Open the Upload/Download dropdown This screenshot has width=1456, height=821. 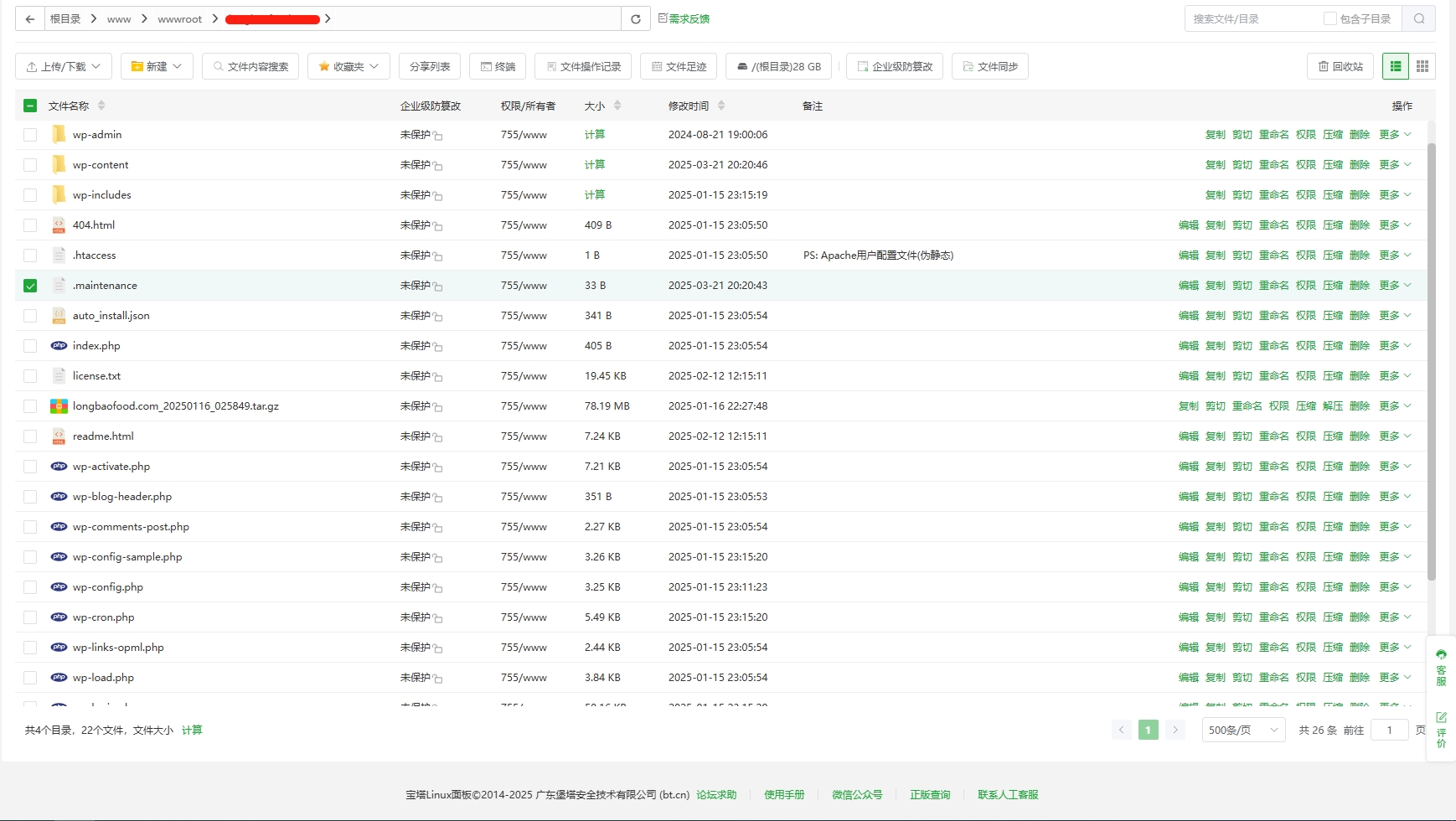[x=64, y=66]
